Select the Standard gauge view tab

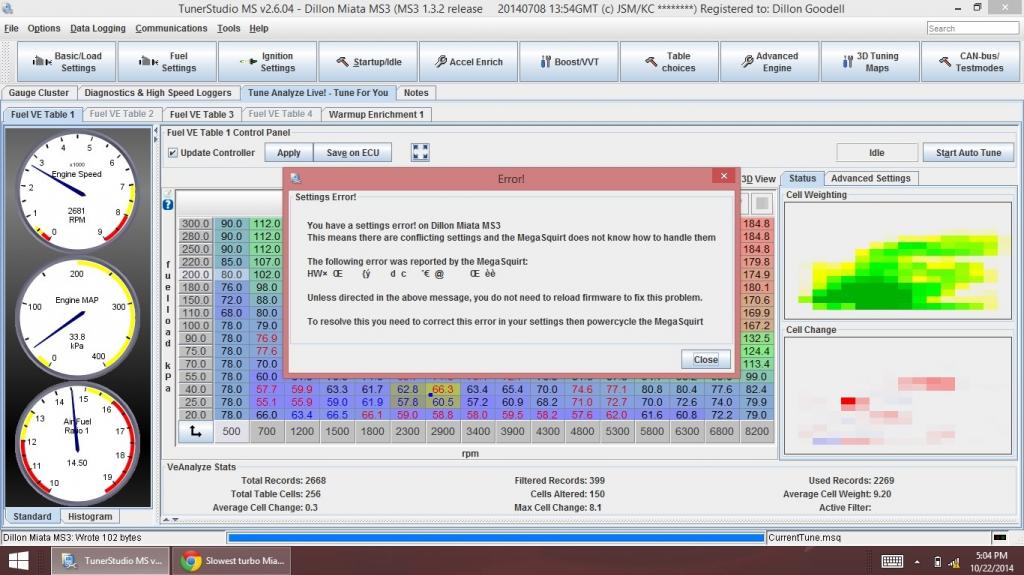(x=32, y=516)
